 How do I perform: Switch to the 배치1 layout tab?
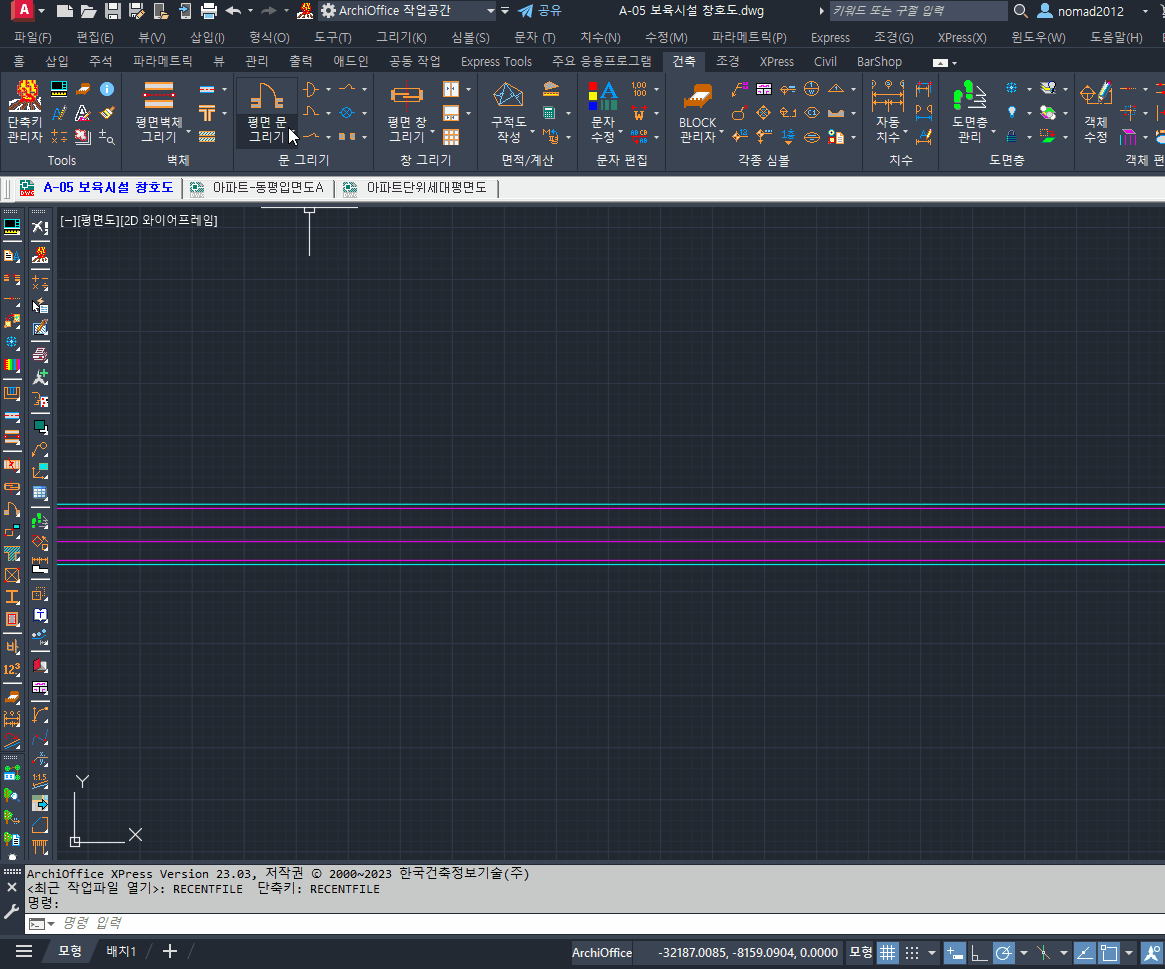121,951
